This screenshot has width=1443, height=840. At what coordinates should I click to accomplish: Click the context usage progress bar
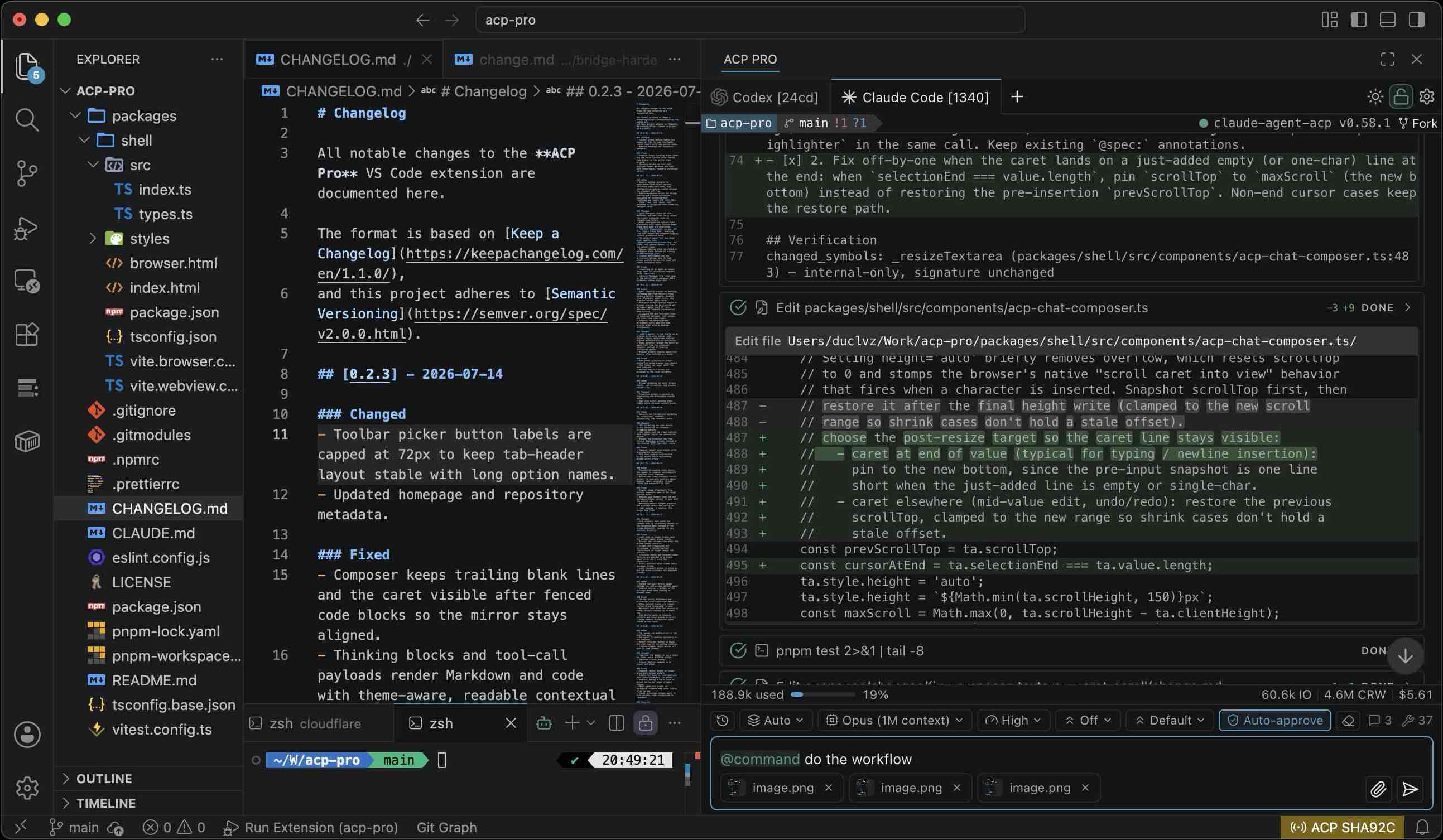pyautogui.click(x=823, y=694)
